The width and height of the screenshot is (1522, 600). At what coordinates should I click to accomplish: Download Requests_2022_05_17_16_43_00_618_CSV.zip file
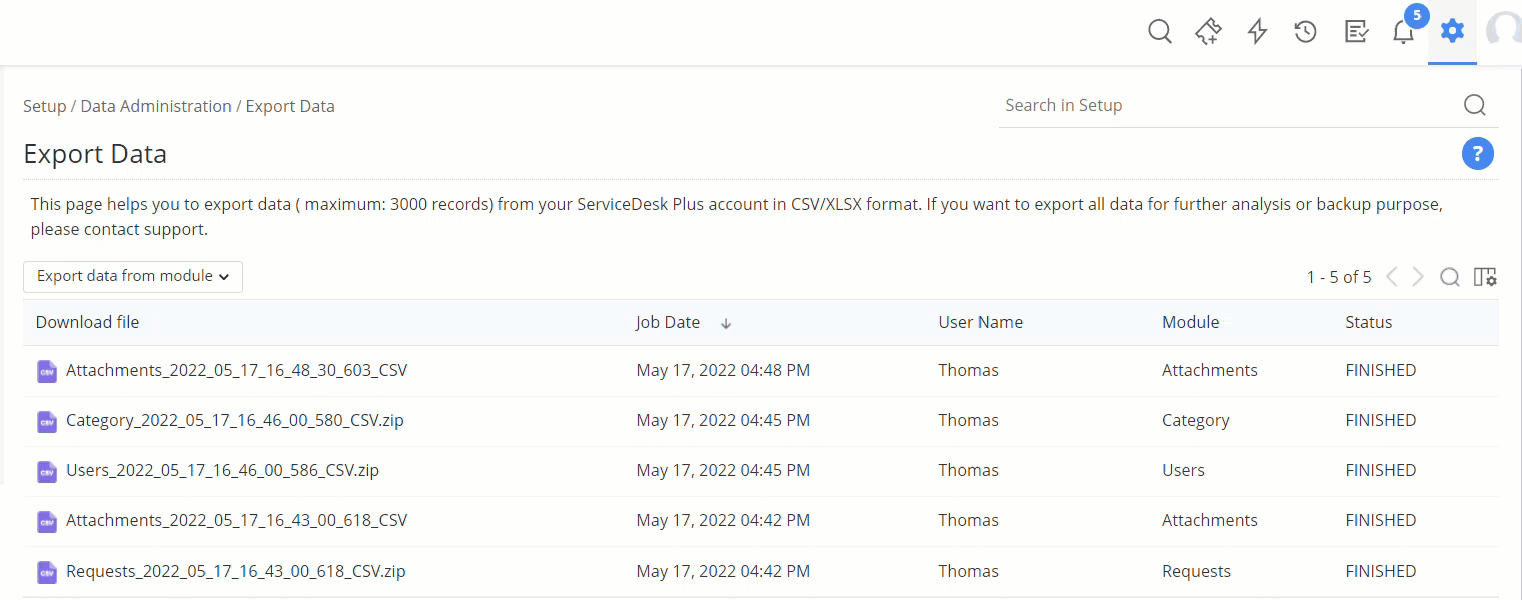pos(235,572)
